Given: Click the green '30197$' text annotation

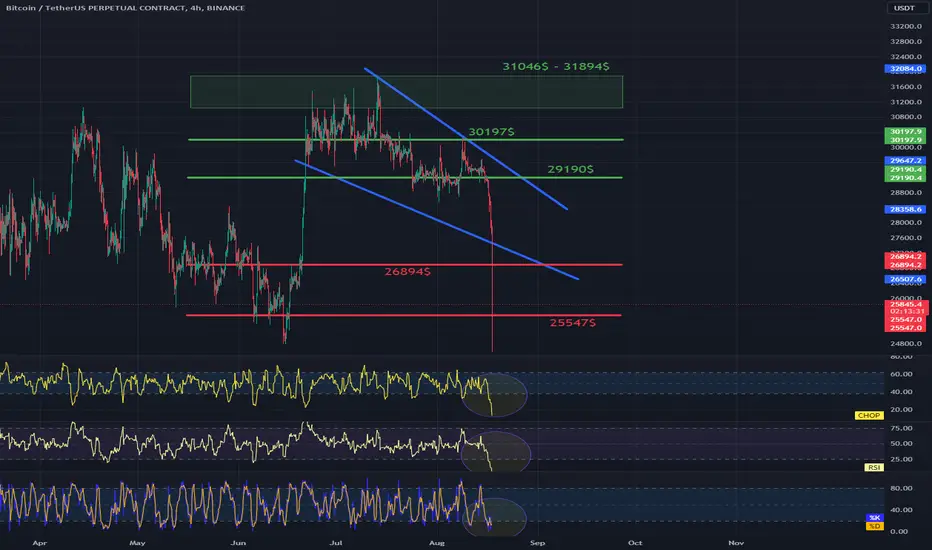Looking at the screenshot, I should [492, 132].
